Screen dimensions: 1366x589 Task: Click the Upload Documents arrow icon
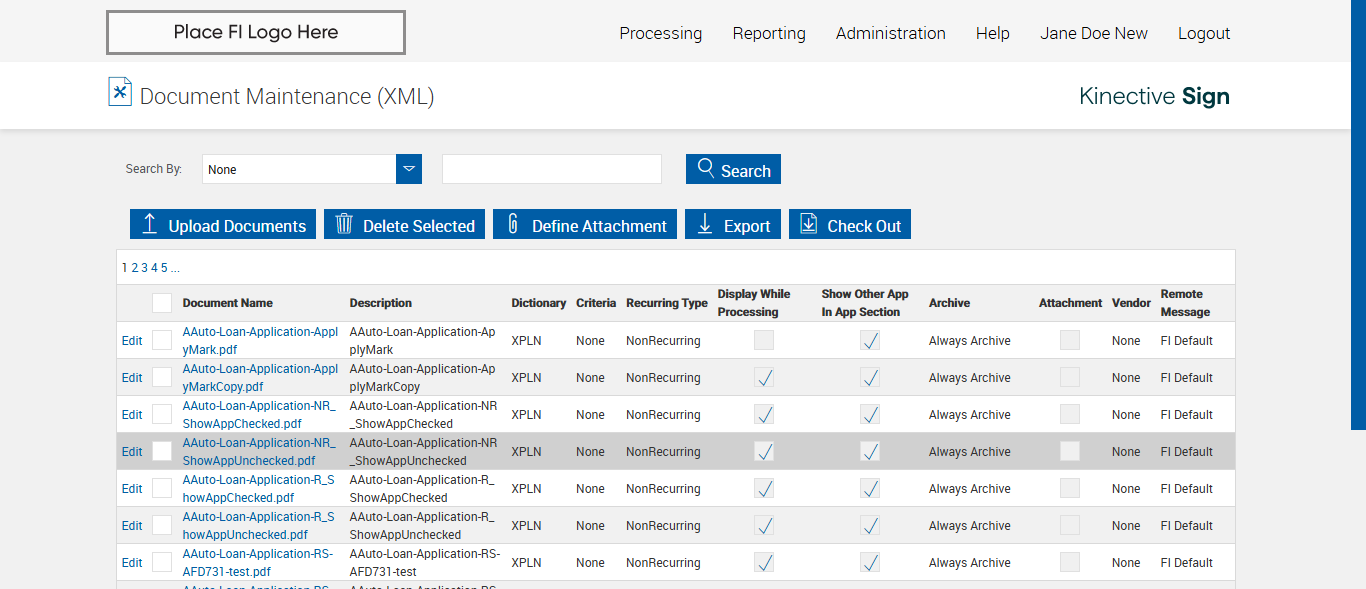(150, 225)
